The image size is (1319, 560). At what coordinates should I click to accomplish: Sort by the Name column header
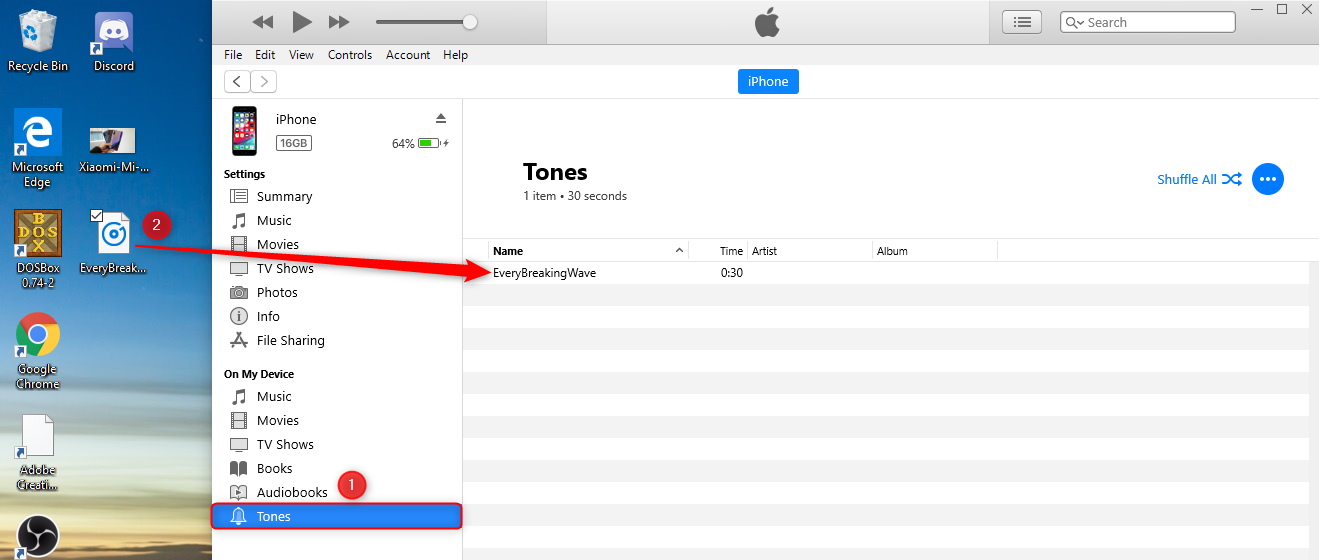pos(588,251)
